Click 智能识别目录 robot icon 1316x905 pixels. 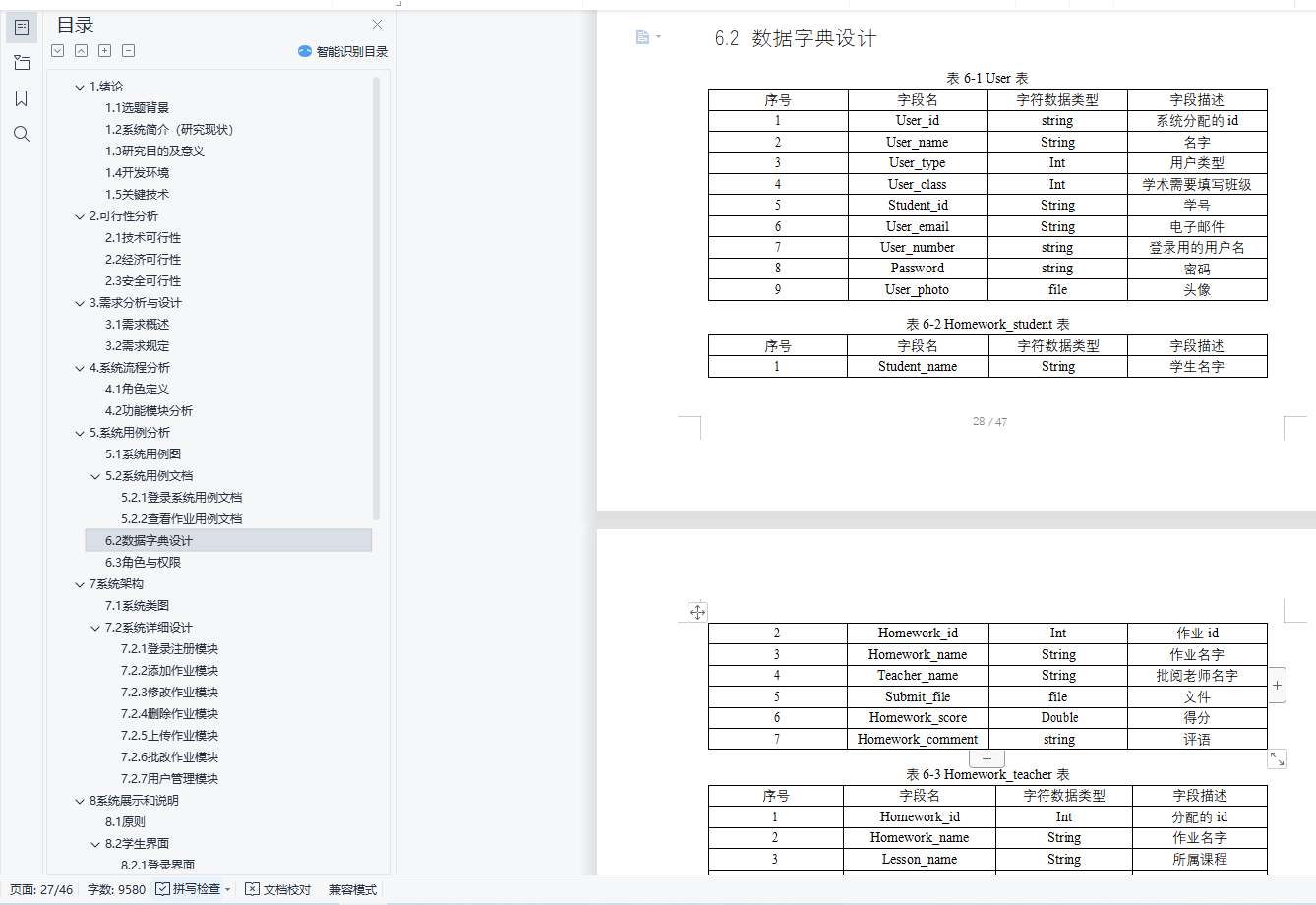(x=305, y=51)
